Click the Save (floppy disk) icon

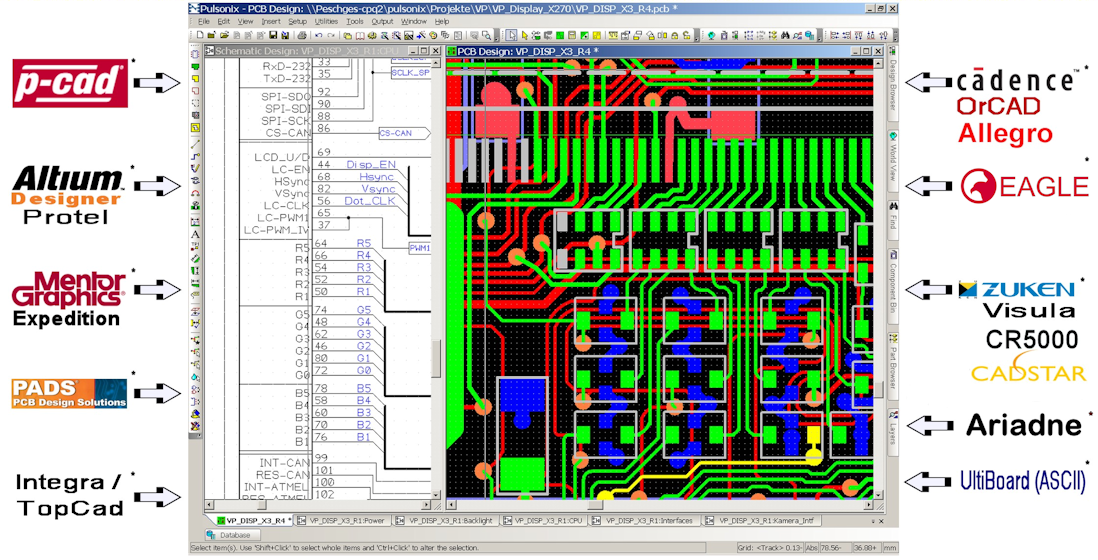click(273, 35)
